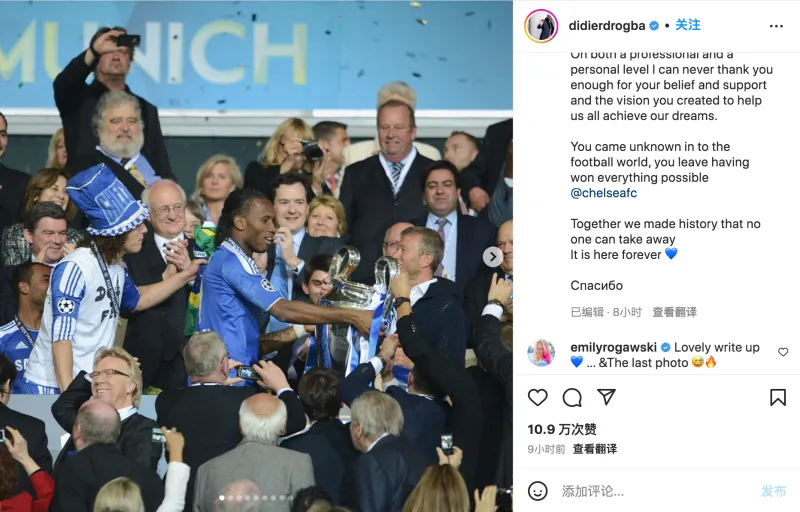Select first carousel dot indicator
This screenshot has width=800, height=512.
221,498
